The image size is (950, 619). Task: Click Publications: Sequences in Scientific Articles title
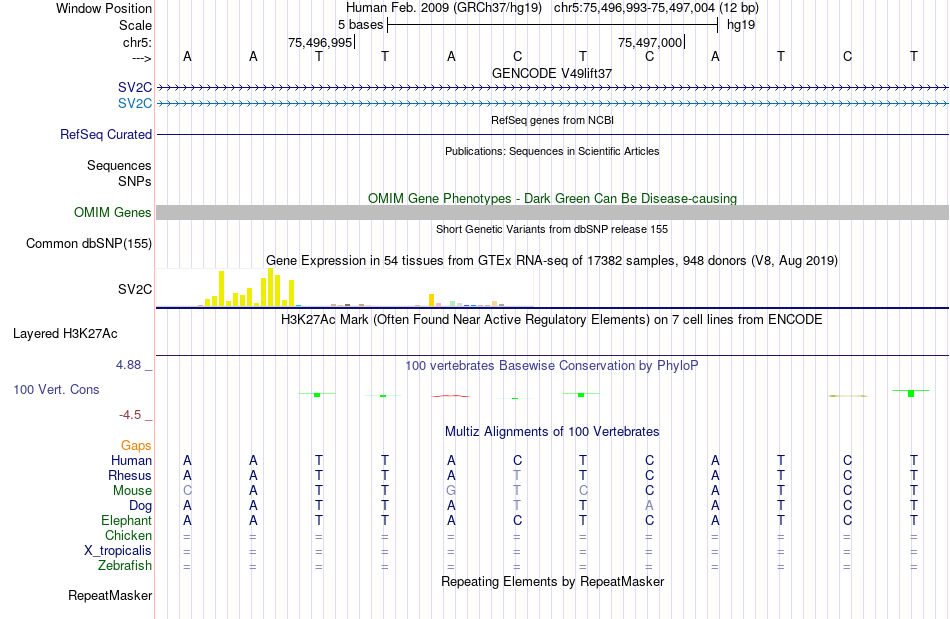[552, 151]
